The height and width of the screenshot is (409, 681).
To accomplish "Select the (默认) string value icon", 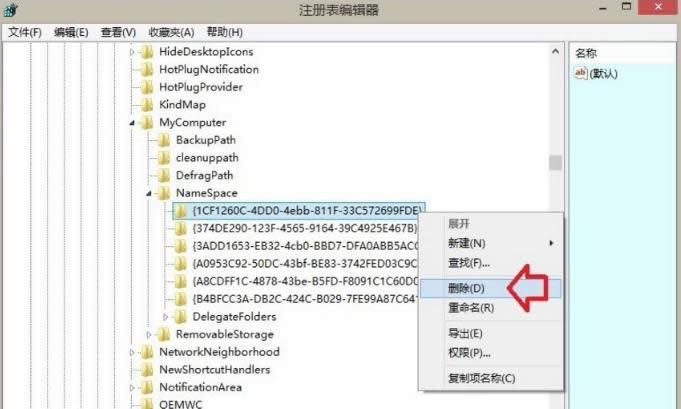I will click(581, 73).
